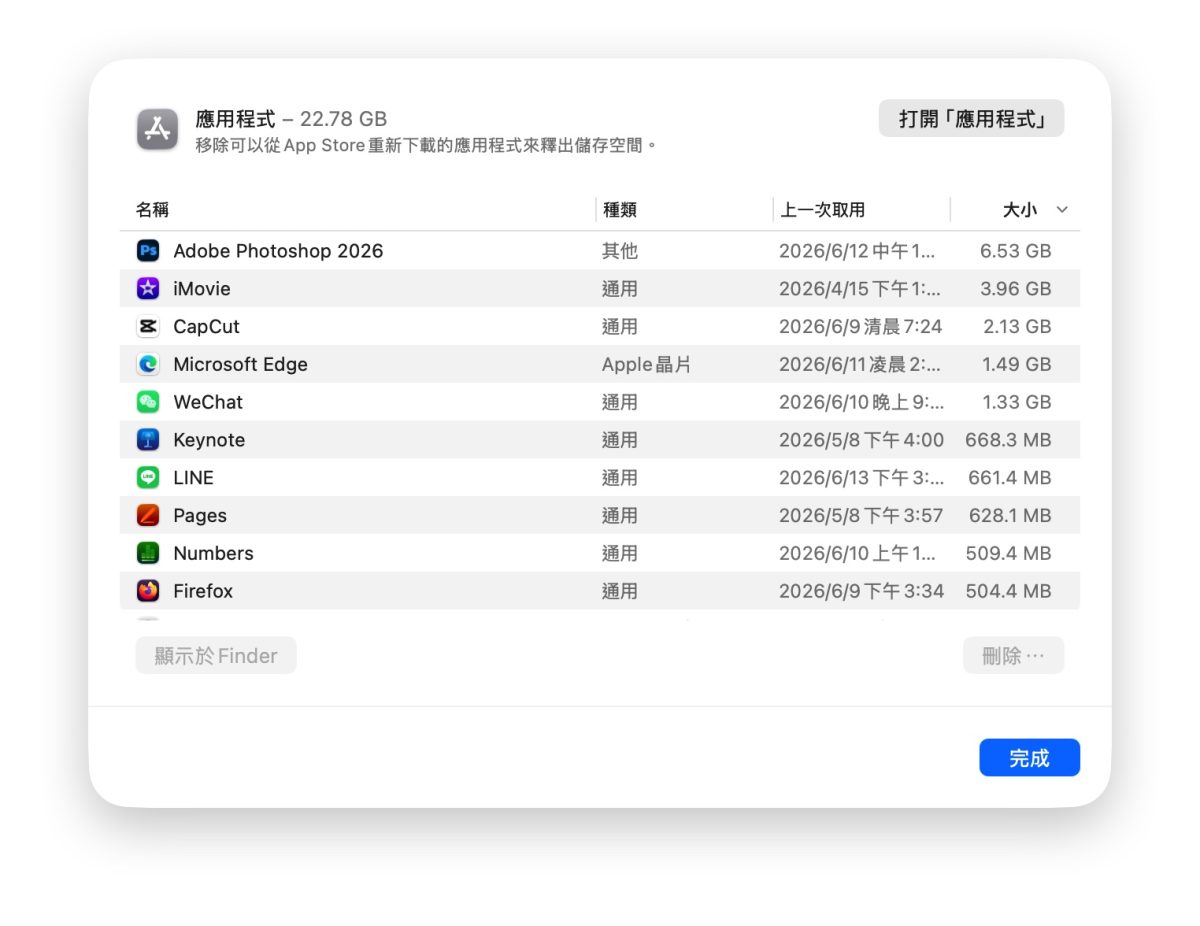Select the CapCut row name

206,327
